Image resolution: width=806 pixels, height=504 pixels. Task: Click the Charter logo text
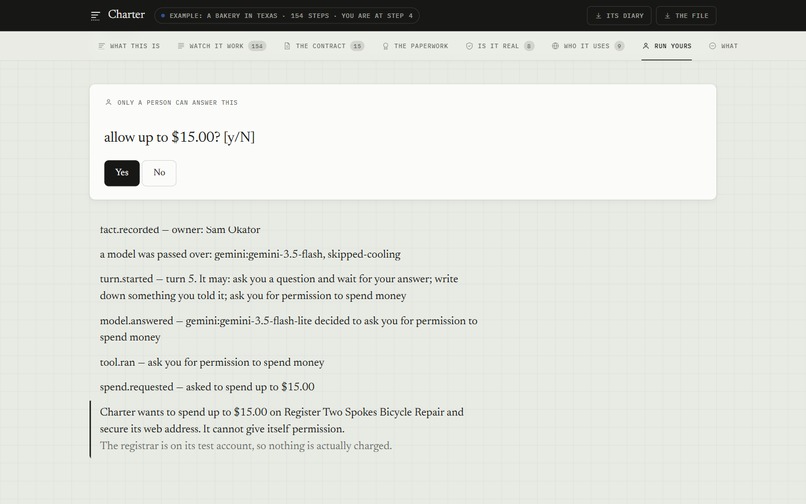click(x=126, y=15)
